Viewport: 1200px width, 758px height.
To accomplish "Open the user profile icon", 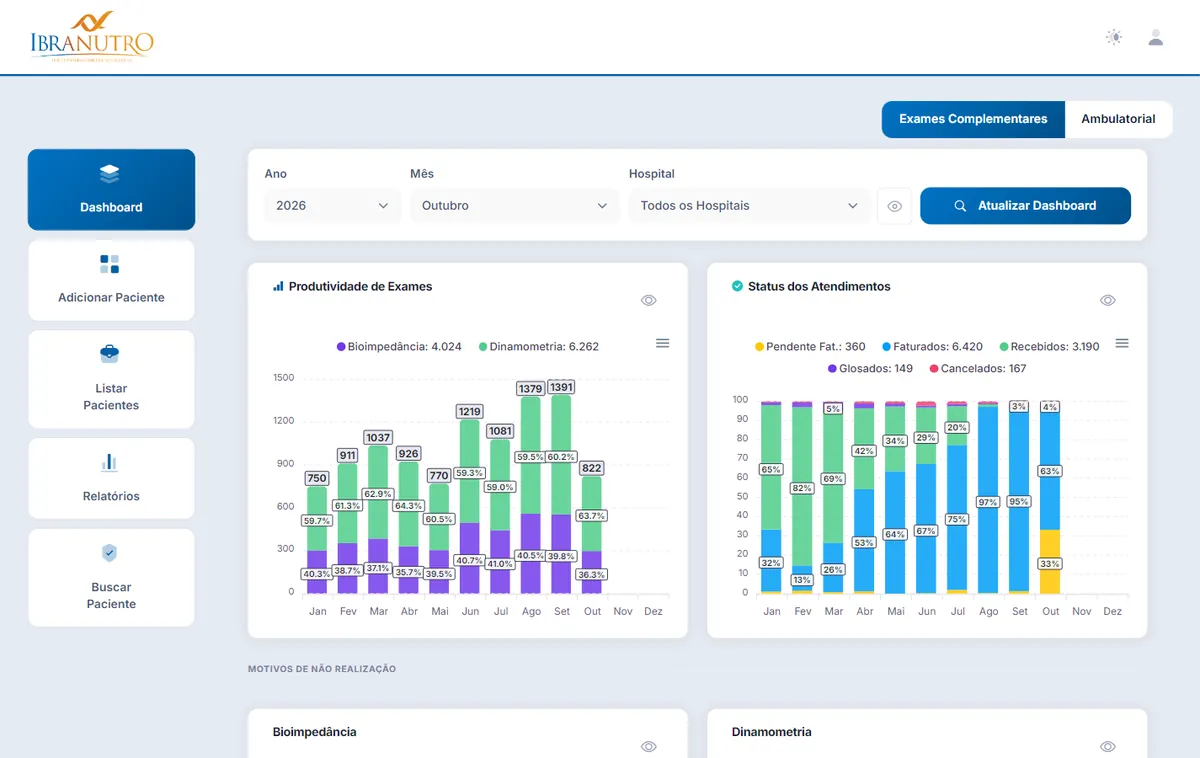I will coord(1156,38).
